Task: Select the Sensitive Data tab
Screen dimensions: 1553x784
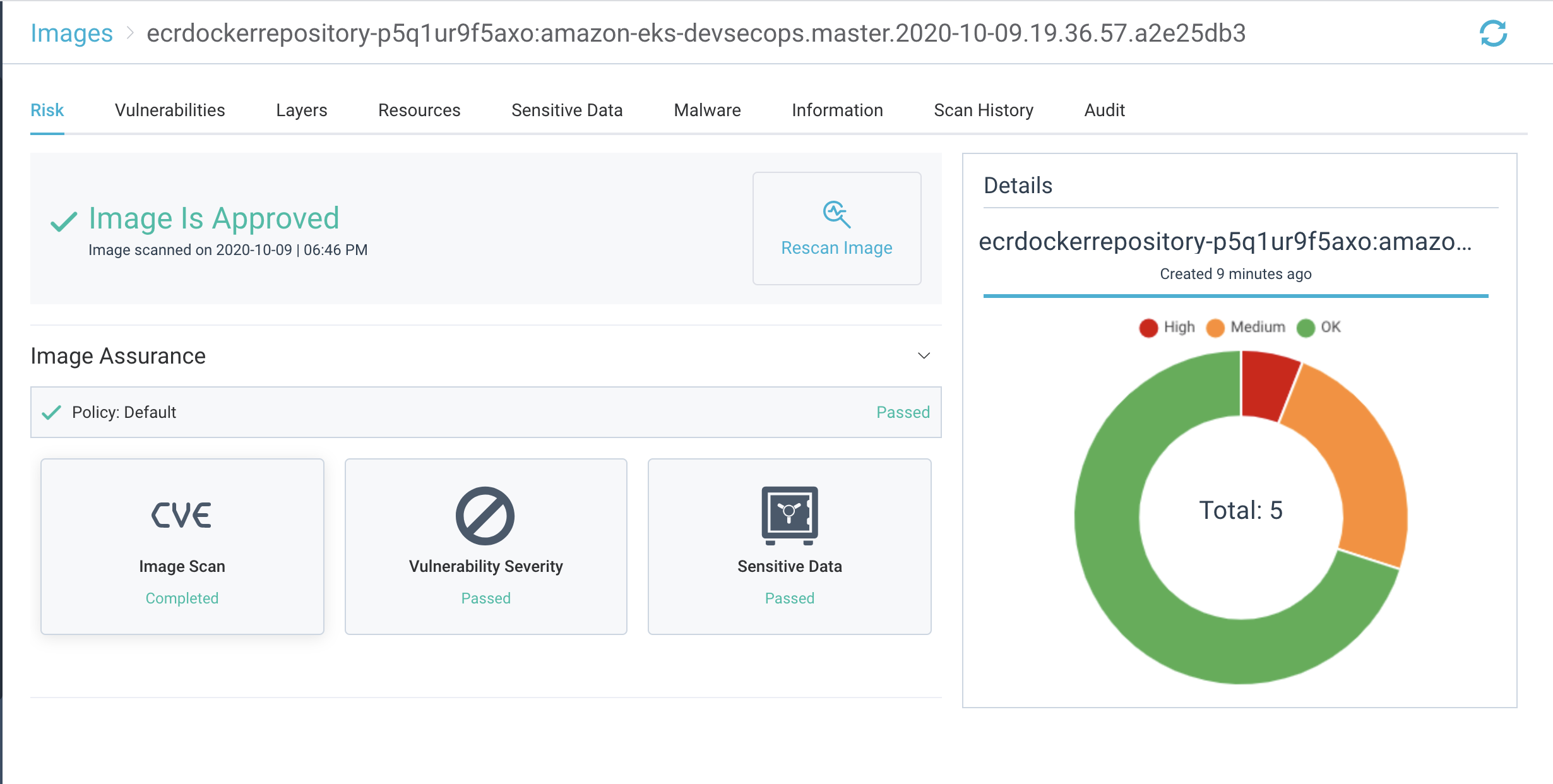Action: coord(567,110)
